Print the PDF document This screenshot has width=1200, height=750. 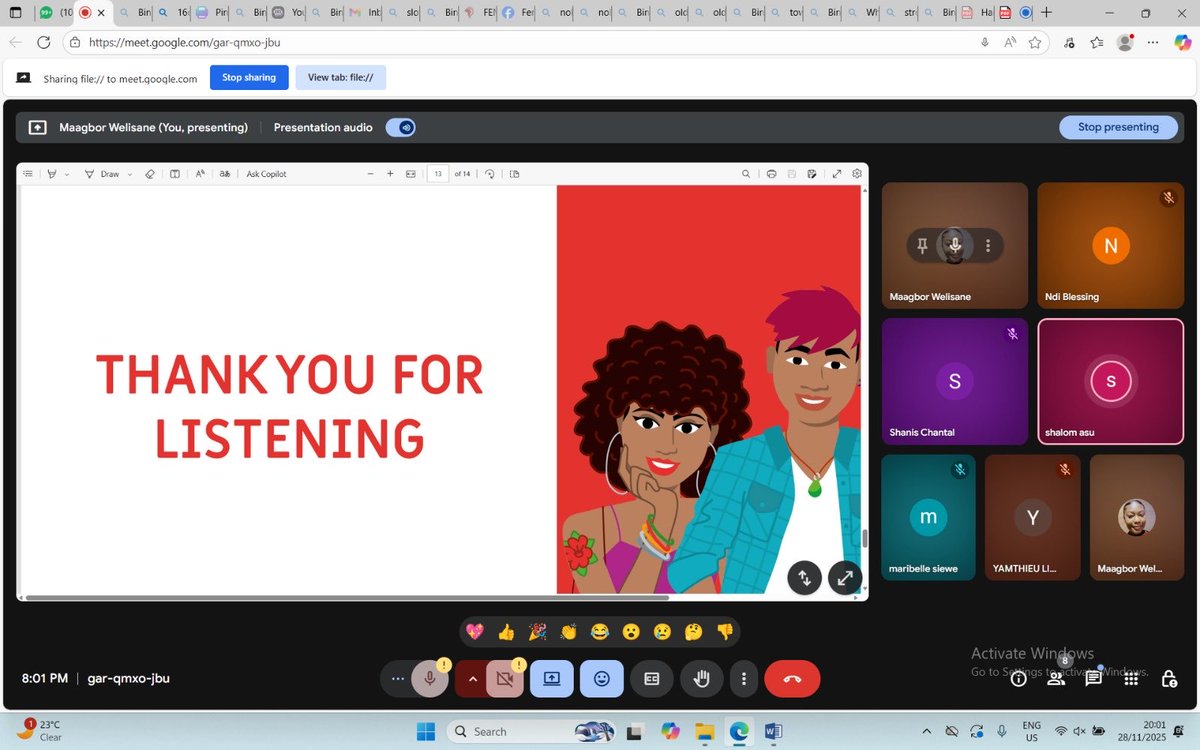point(771,174)
